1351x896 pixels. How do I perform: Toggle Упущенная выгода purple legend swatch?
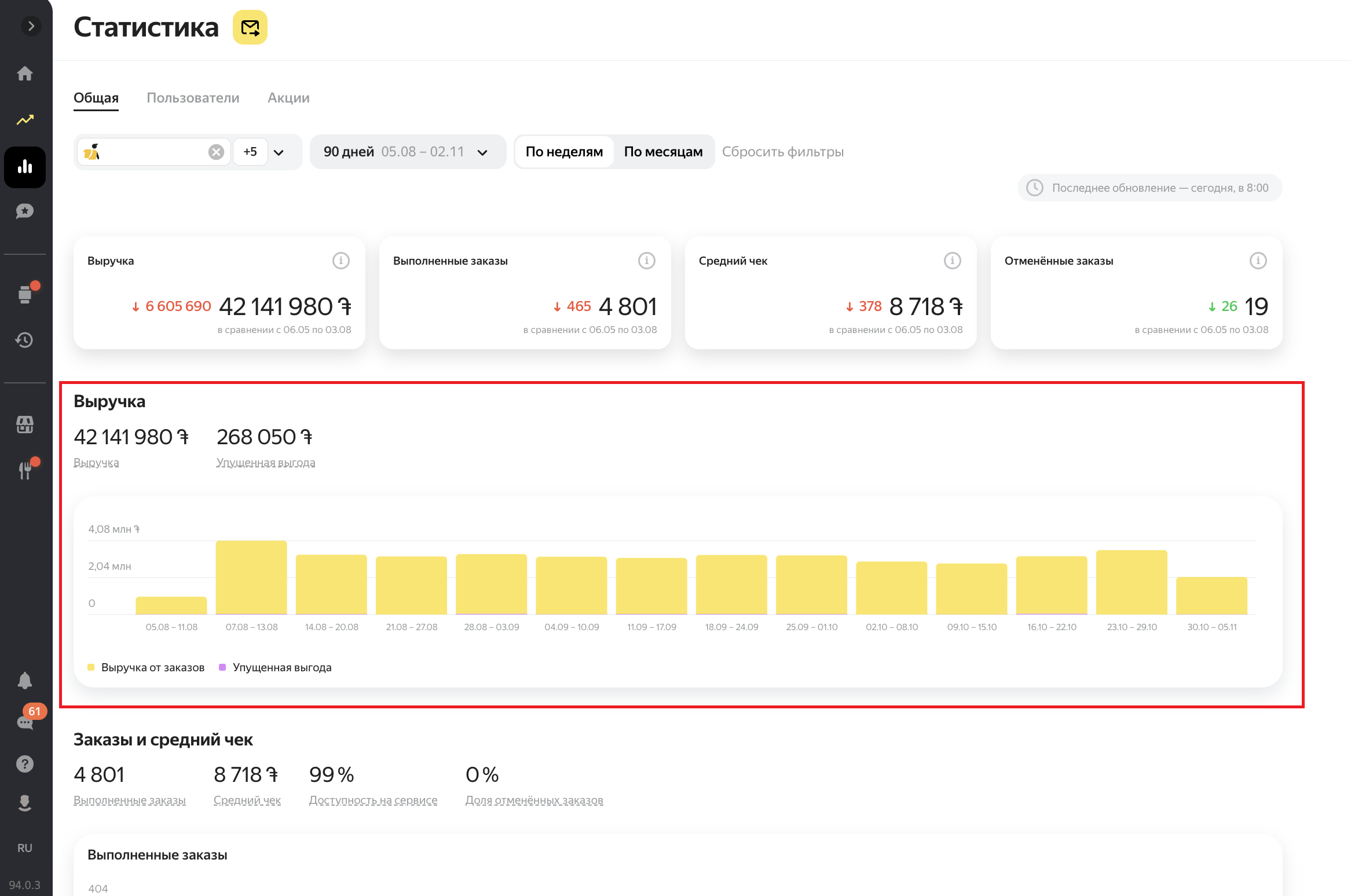tap(222, 667)
